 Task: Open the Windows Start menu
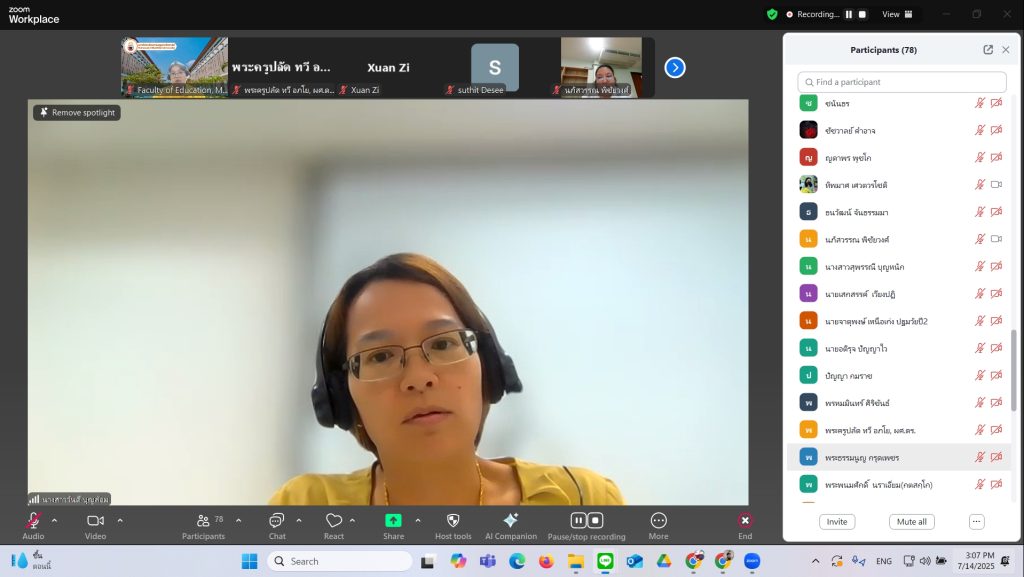point(249,561)
